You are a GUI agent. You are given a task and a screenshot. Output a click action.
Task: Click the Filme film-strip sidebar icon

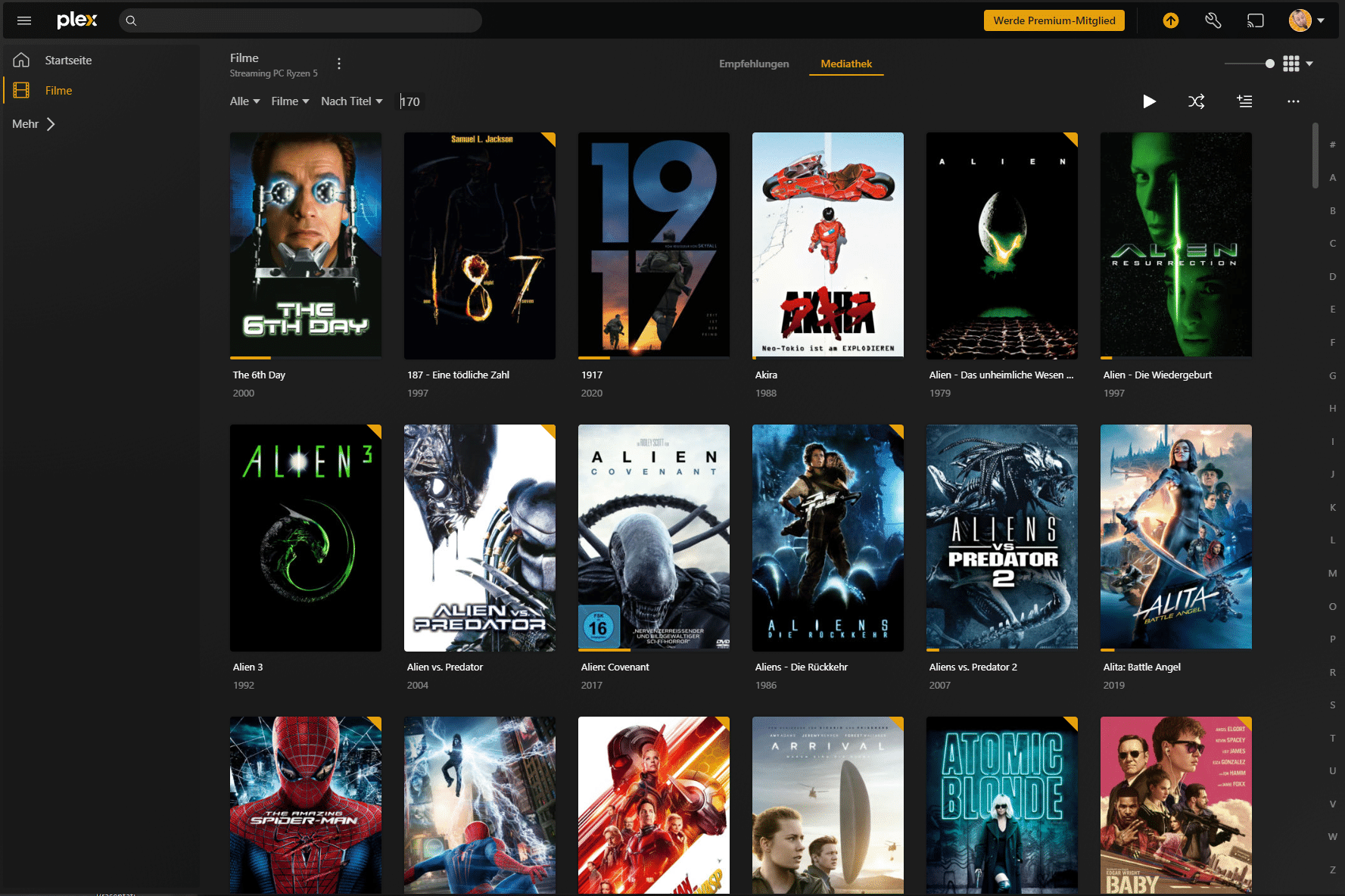[x=21, y=90]
